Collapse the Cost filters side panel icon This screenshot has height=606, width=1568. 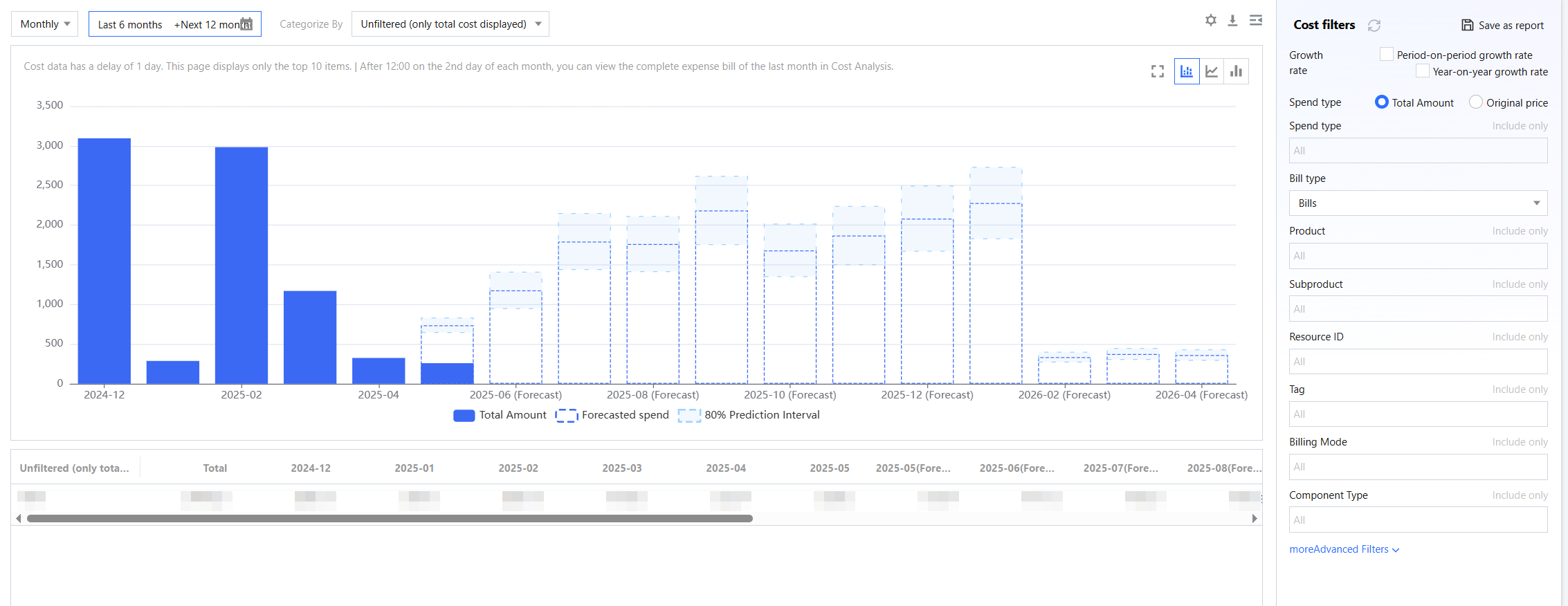(x=1256, y=21)
